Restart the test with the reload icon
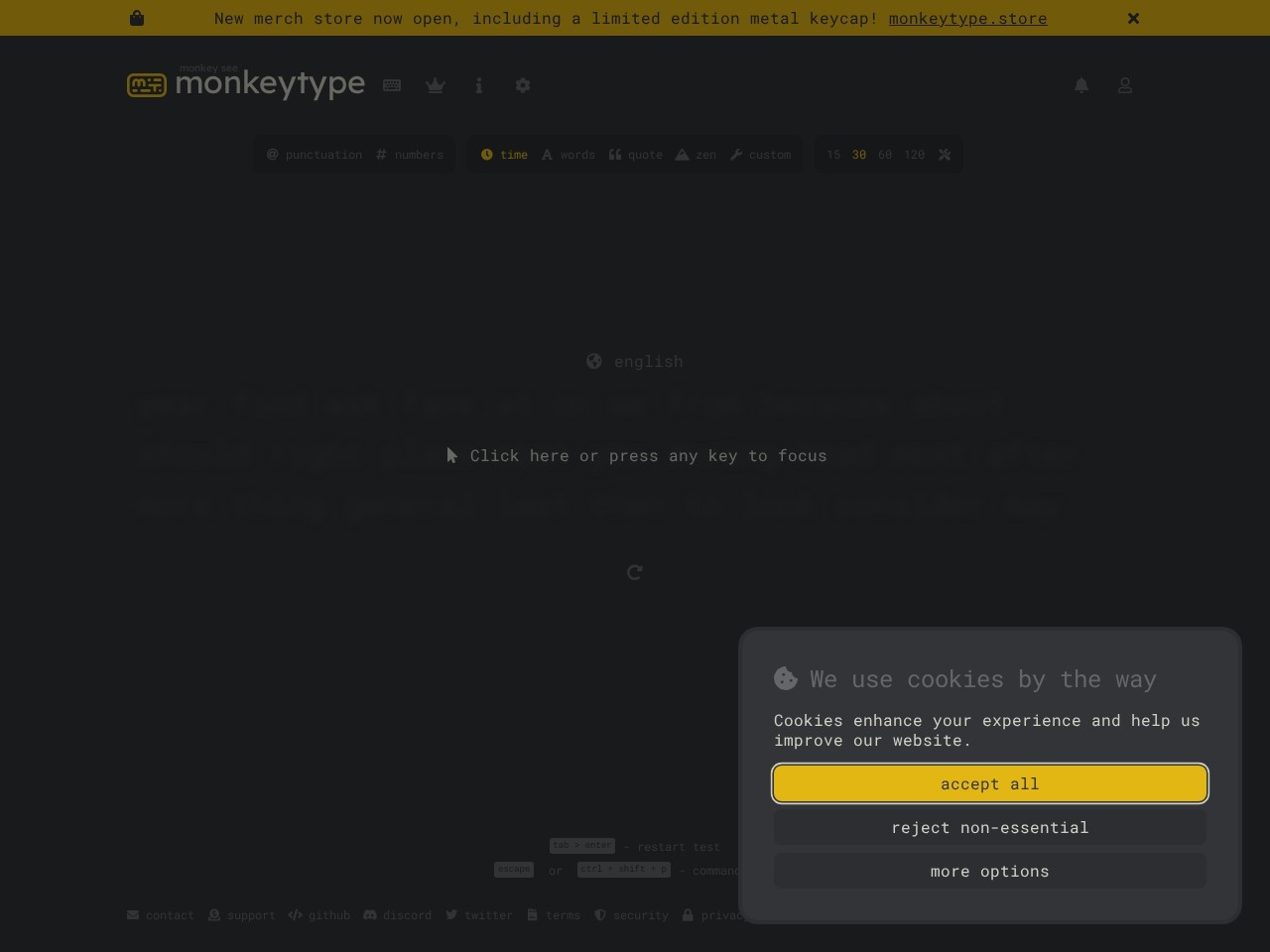This screenshot has width=1270, height=952. point(635,572)
